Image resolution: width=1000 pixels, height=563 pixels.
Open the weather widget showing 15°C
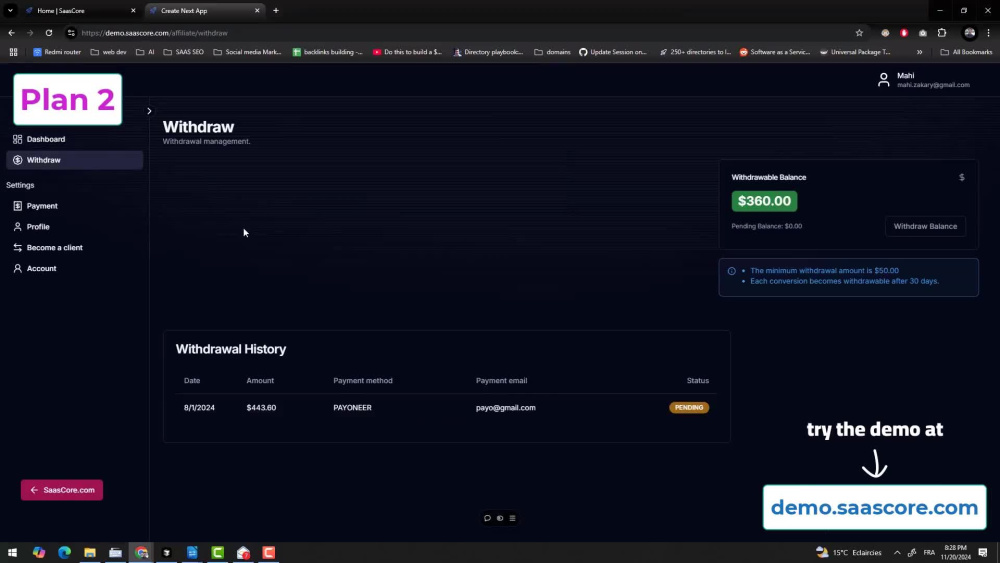pyautogui.click(x=849, y=553)
